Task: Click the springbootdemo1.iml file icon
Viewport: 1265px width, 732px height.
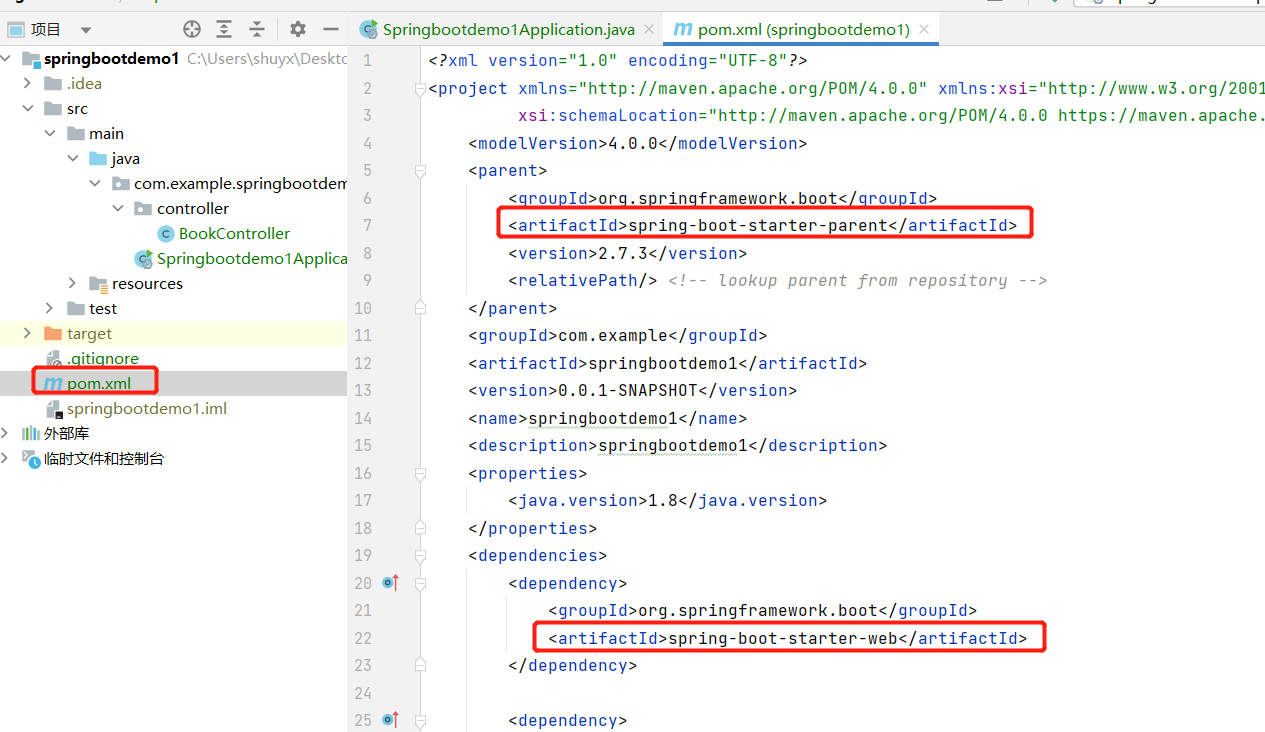Action: coord(55,408)
